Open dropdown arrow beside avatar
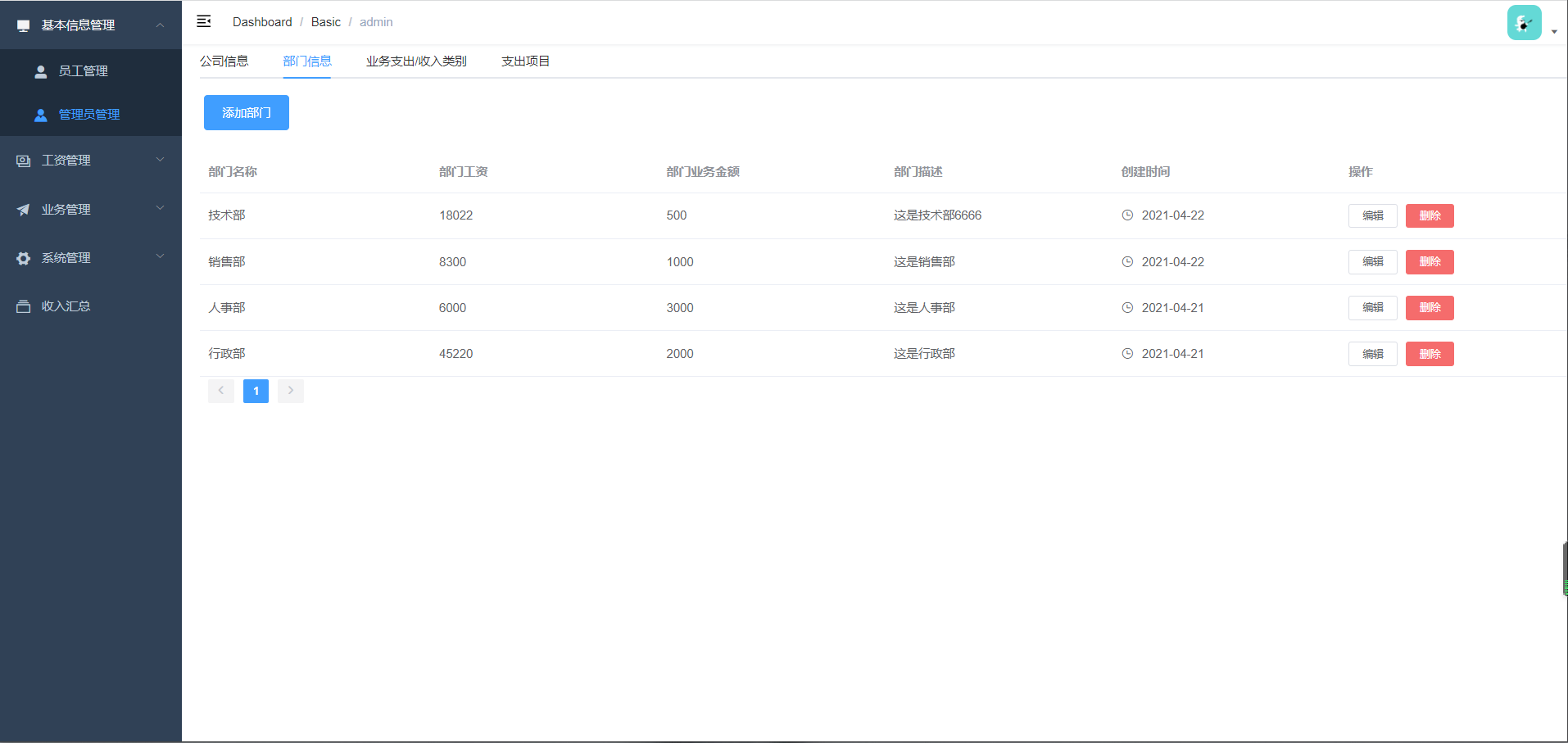Image resolution: width=1568 pixels, height=743 pixels. pyautogui.click(x=1554, y=32)
